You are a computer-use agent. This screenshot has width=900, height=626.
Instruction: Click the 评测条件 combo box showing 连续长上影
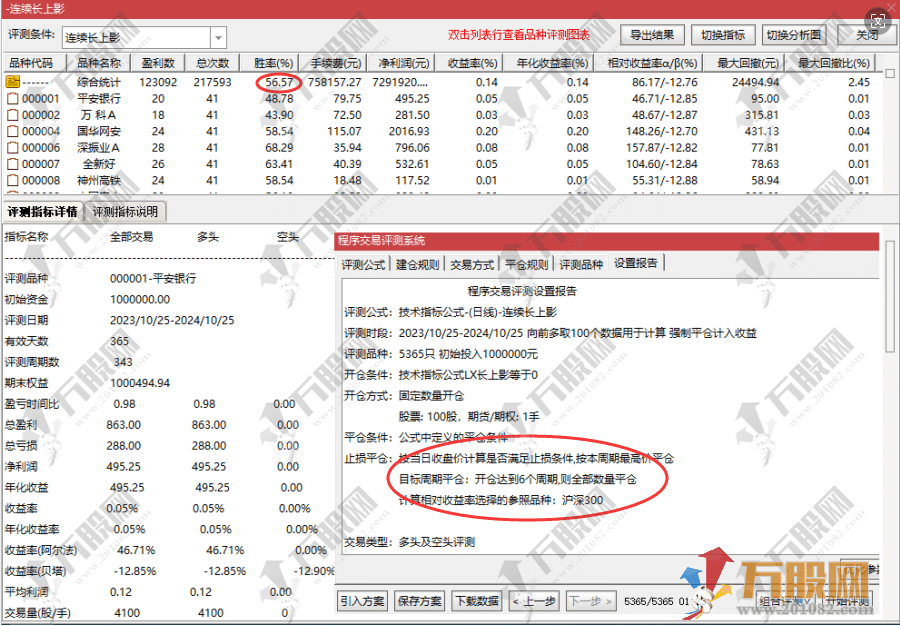[144, 38]
